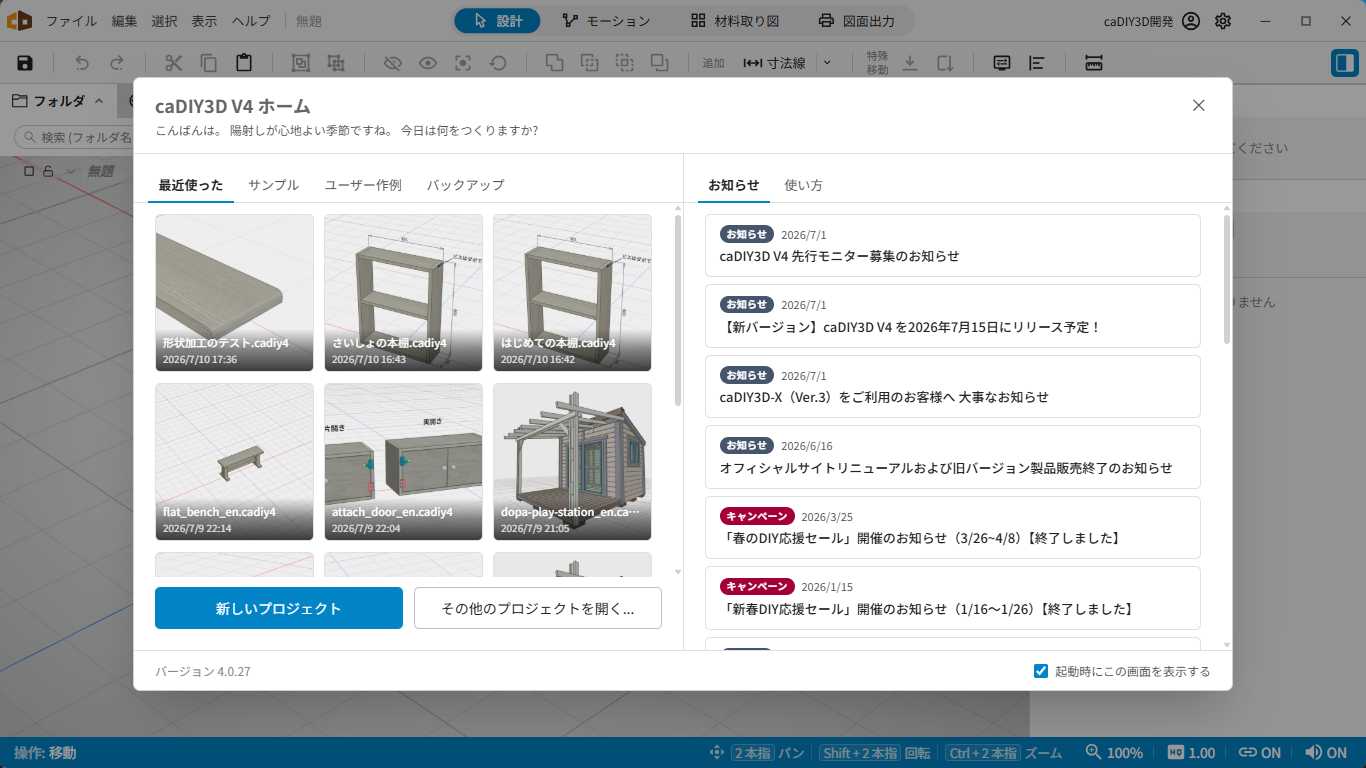Toggle the sound ON icon in status bar
This screenshot has width=1366, height=768.
pyautogui.click(x=1325, y=753)
